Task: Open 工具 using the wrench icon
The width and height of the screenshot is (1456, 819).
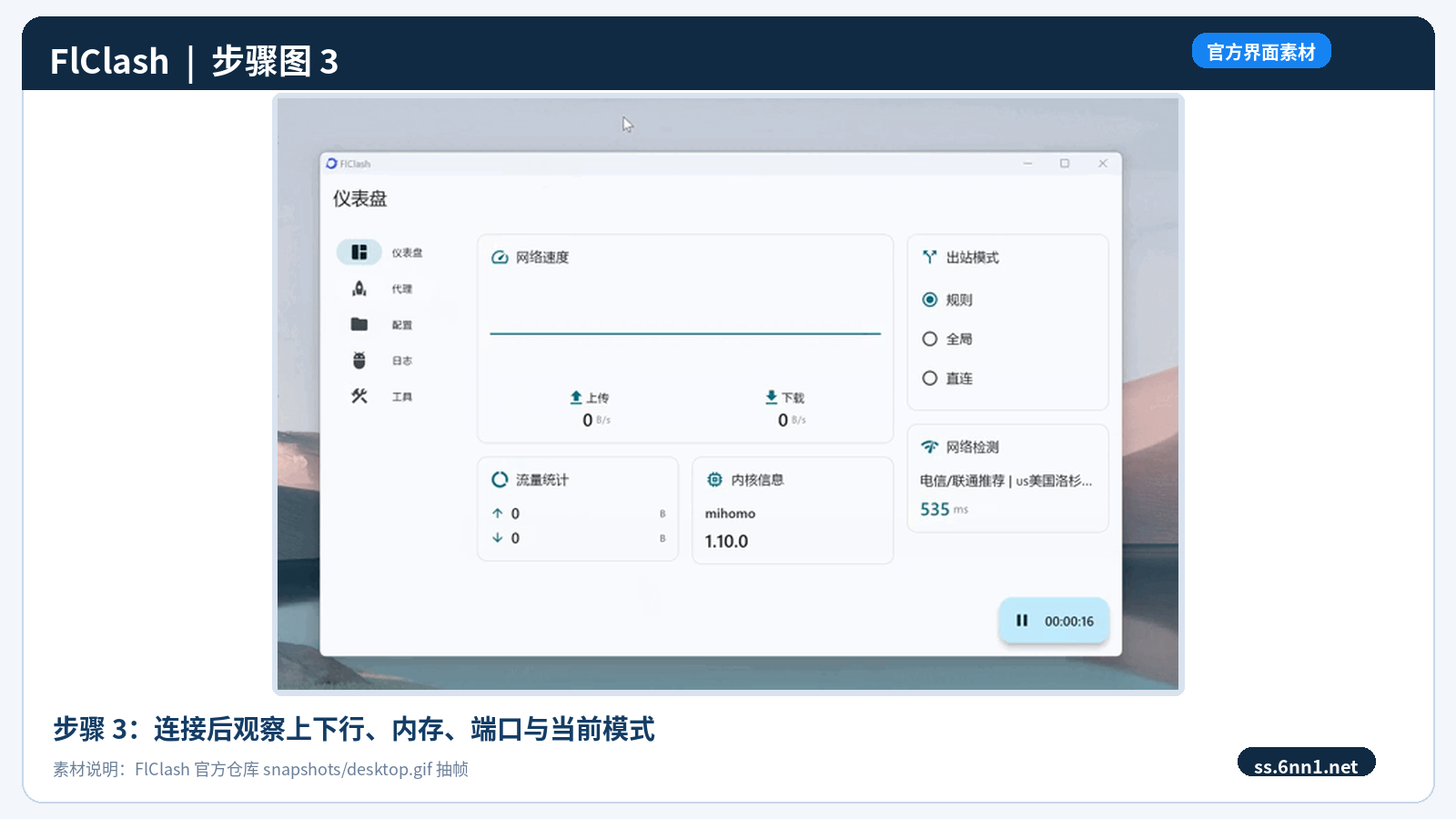Action: [359, 396]
